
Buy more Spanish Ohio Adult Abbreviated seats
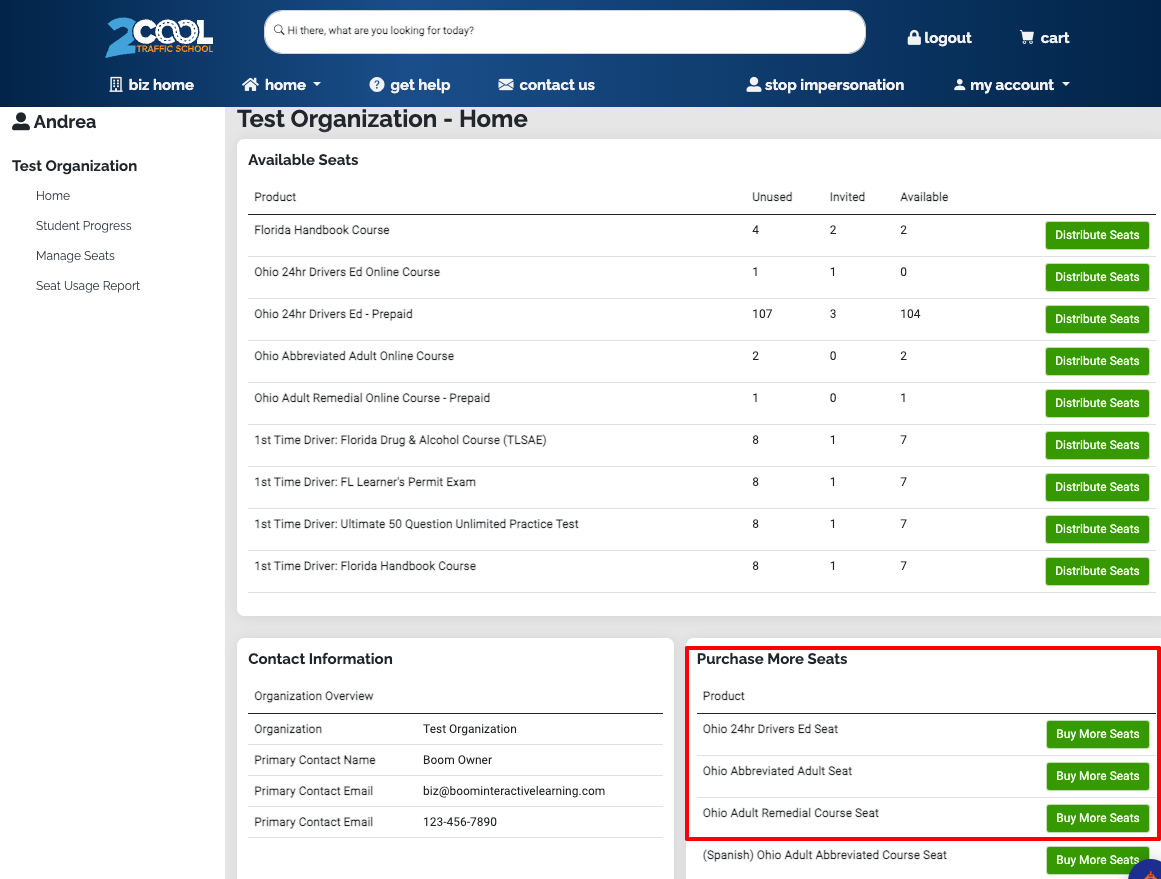tap(1097, 860)
